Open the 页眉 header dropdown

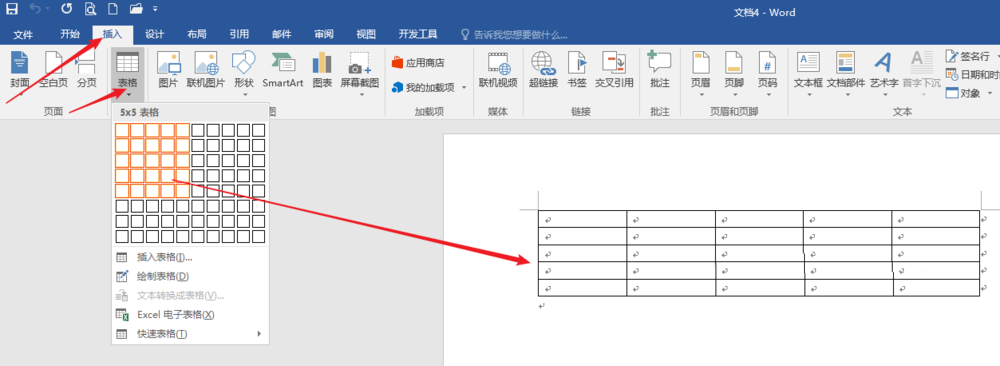coord(700,73)
